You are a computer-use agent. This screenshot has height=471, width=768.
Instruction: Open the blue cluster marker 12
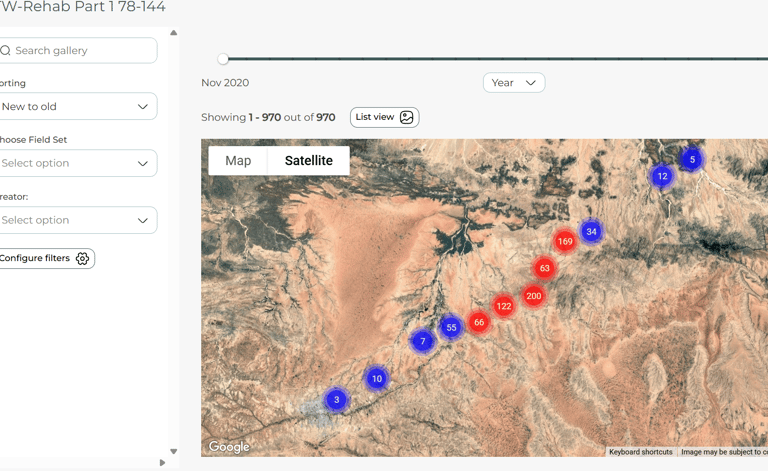pyautogui.click(x=662, y=176)
